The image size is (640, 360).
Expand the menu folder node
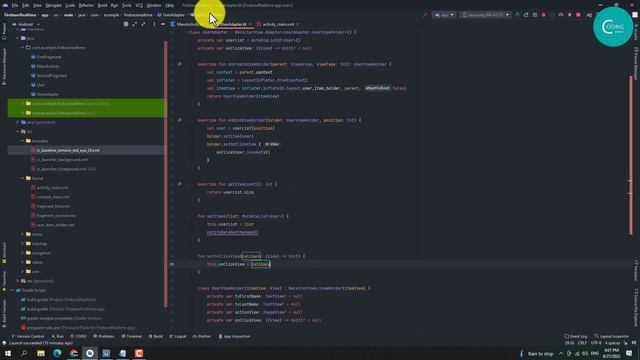click(x=22, y=234)
